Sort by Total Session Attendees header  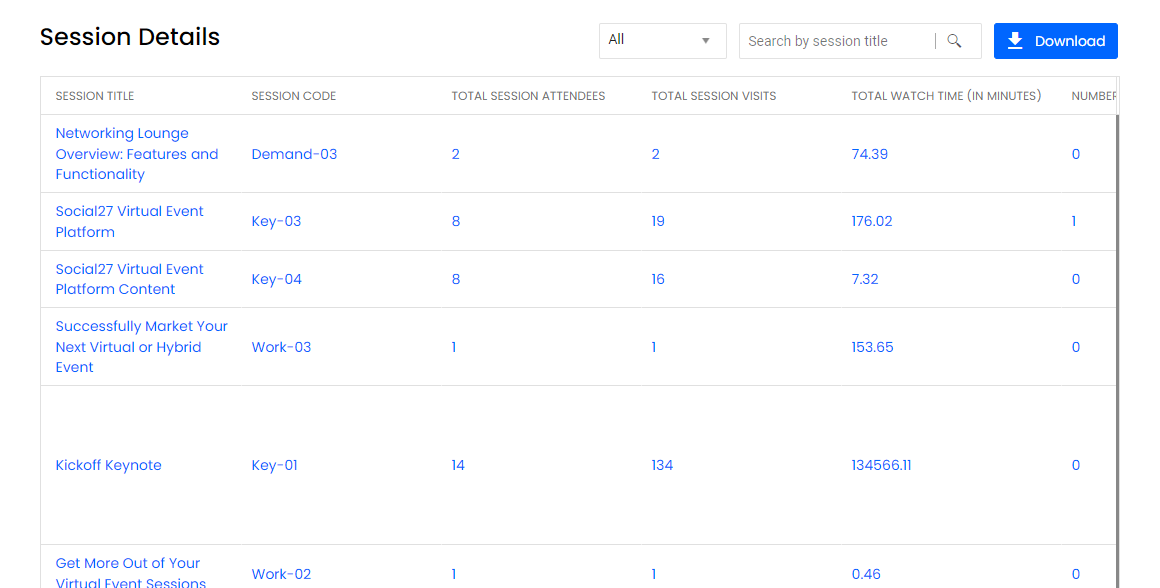pos(528,96)
